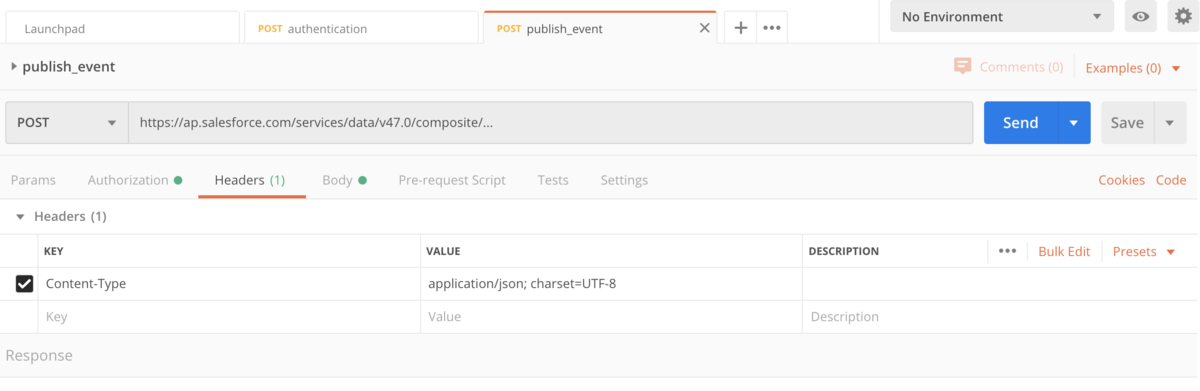Image resolution: width=1200 pixels, height=391 pixels.
Task: Click the request URL field
Action: point(550,122)
